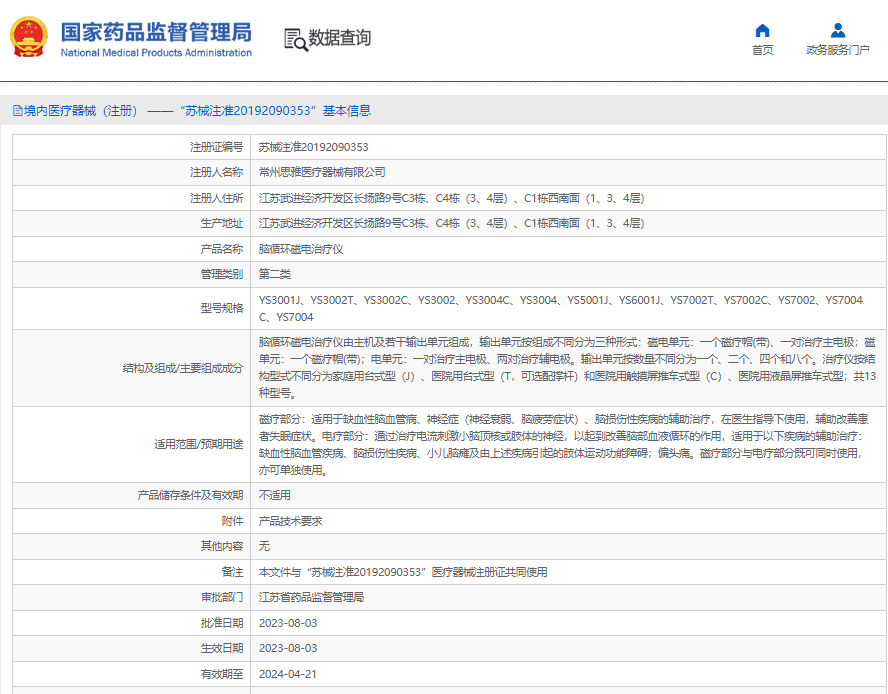Click 国家药品监督管理局 site title
Viewport: 888px width, 694px height.
156,32
